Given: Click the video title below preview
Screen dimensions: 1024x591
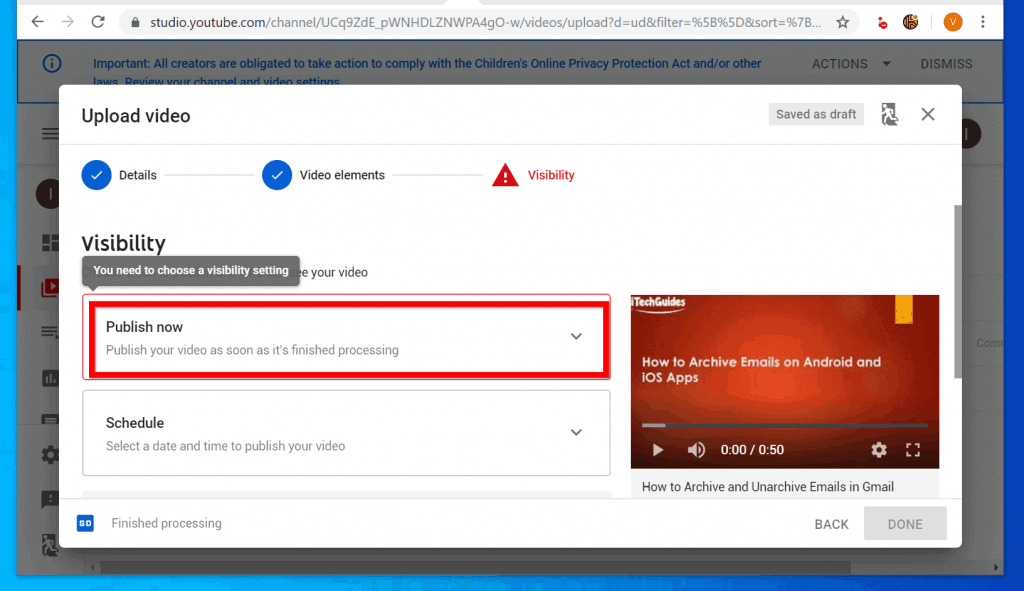Looking at the screenshot, I should click(767, 487).
